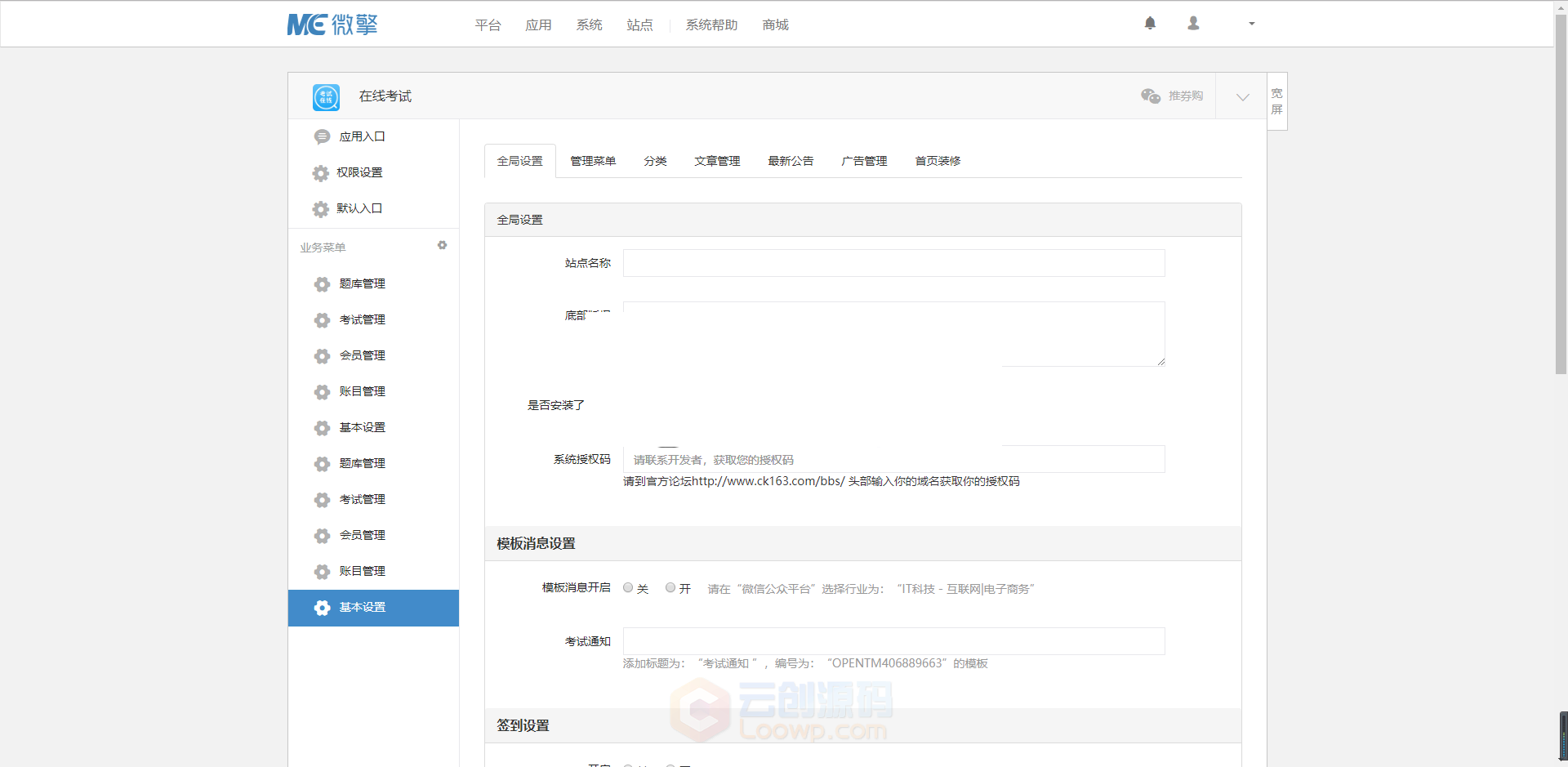
Task: Expand the account dropdown caret
Action: coord(1251,24)
